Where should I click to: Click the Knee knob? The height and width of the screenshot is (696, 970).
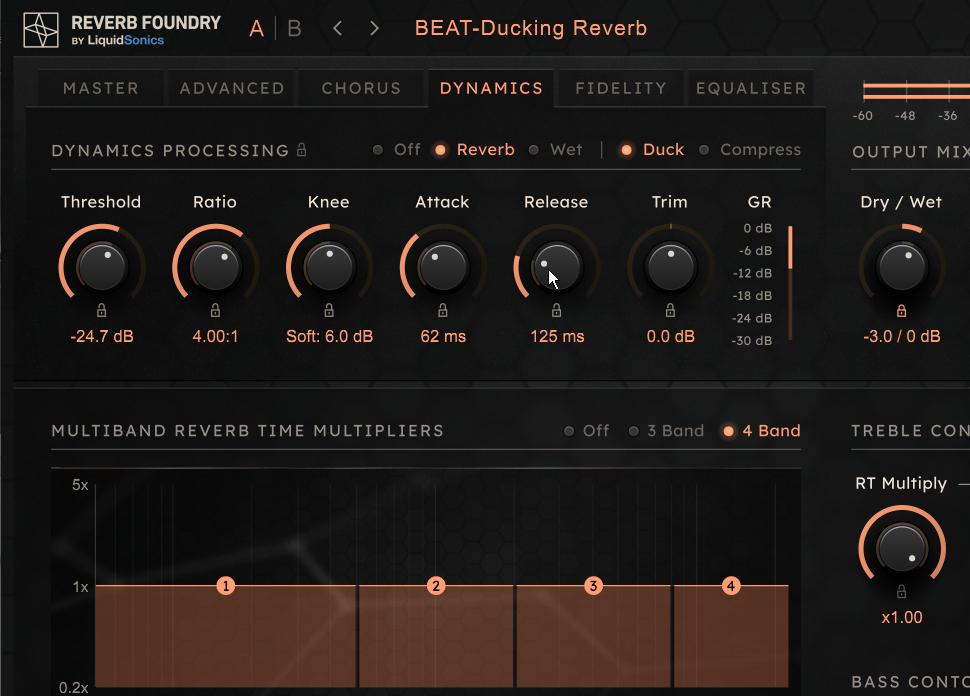tap(329, 267)
